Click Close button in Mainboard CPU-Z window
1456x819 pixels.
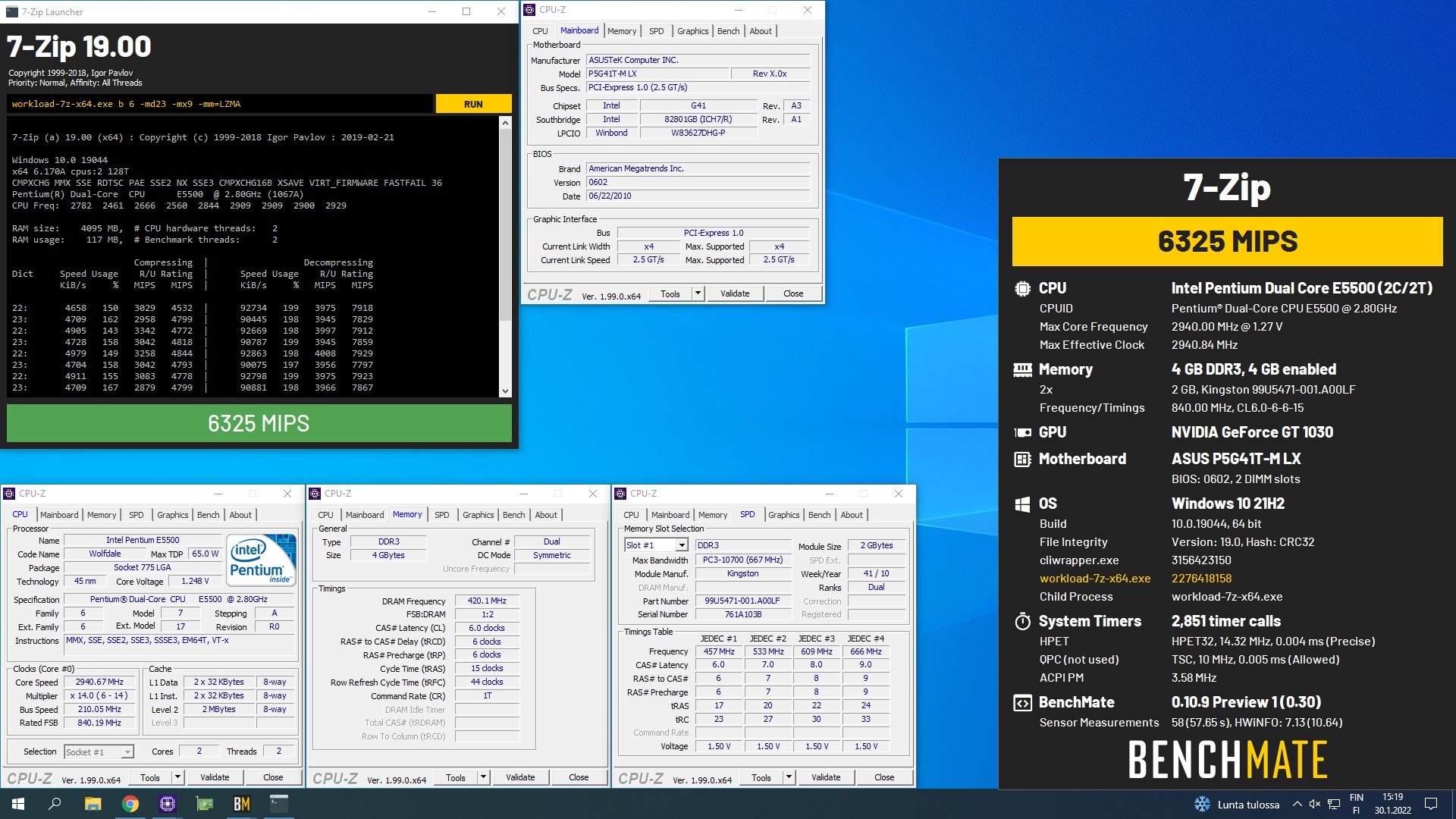(793, 294)
